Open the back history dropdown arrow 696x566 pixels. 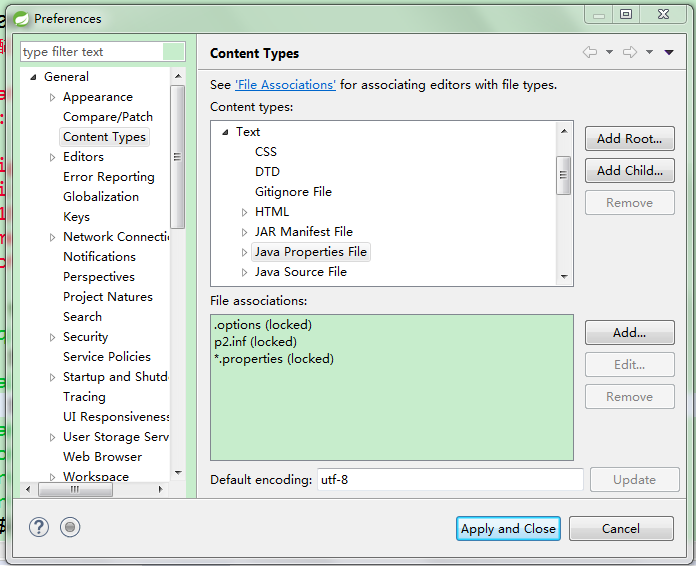(x=609, y=52)
